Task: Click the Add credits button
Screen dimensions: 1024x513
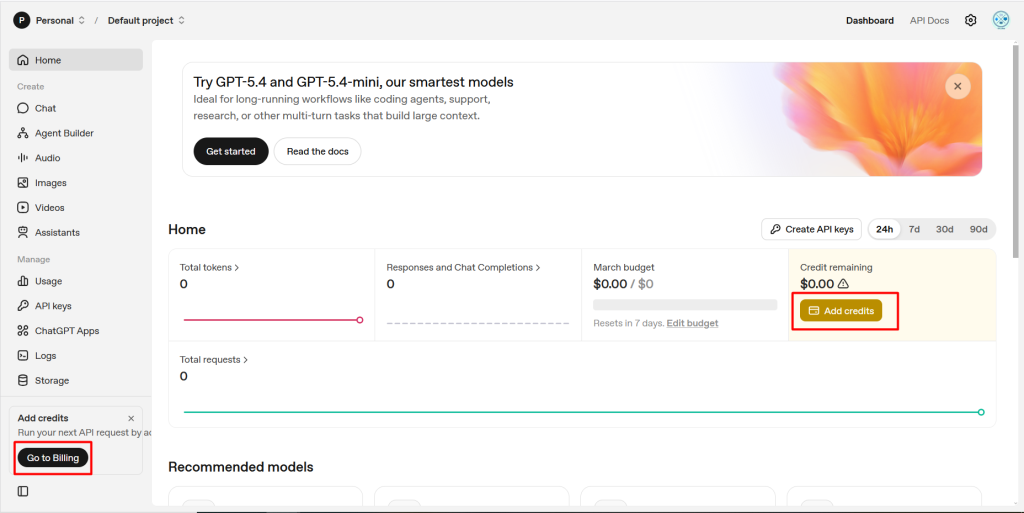Action: click(x=841, y=311)
